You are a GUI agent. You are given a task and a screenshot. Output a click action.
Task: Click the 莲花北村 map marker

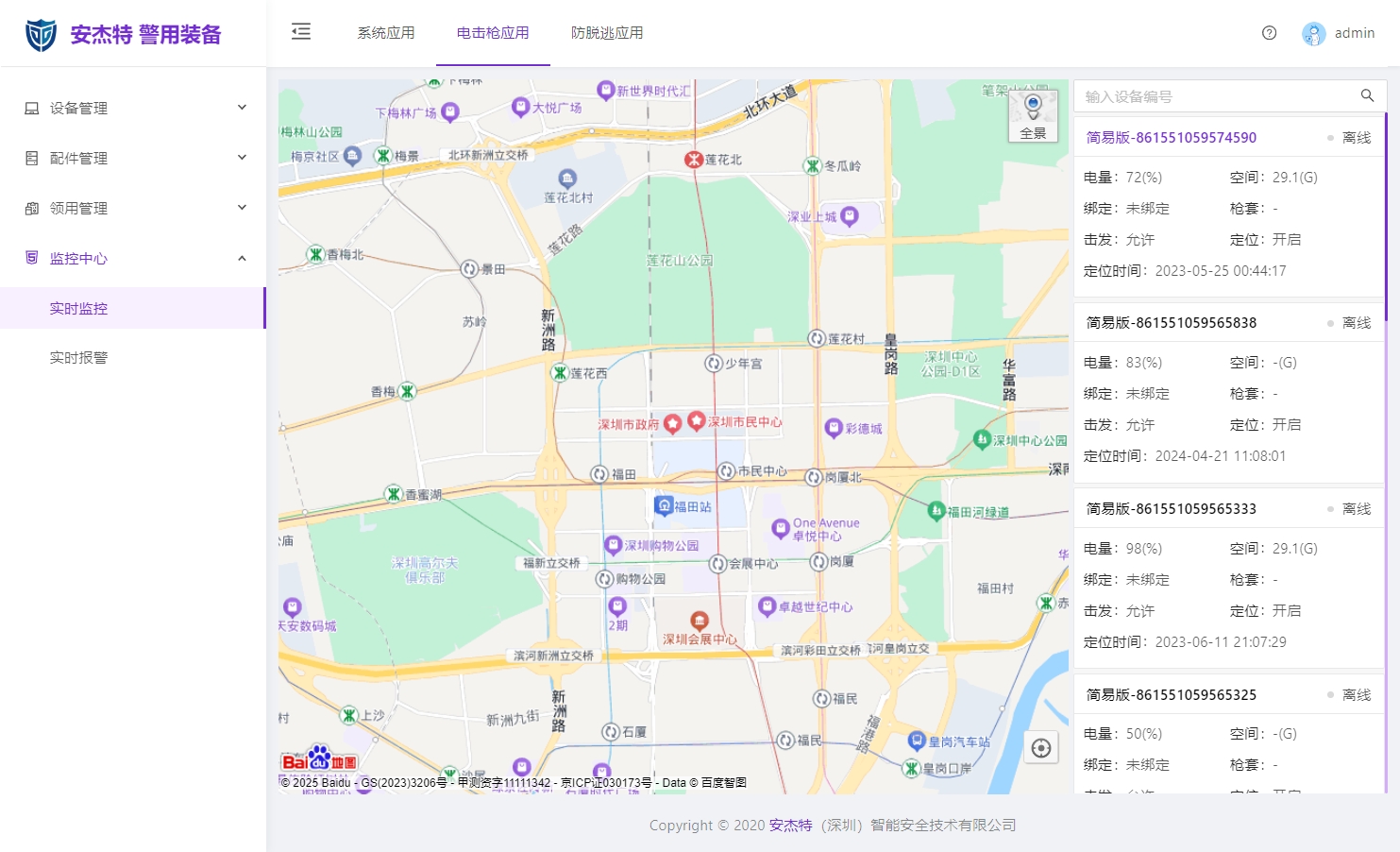click(567, 179)
